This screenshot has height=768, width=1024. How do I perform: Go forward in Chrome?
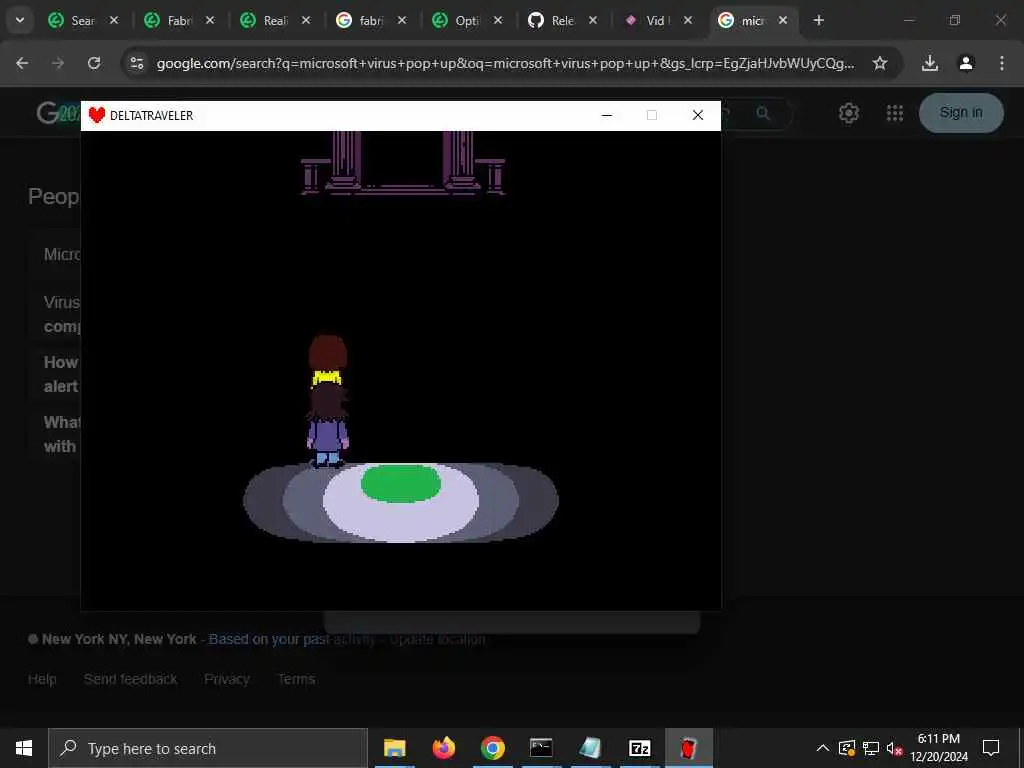pos(58,63)
